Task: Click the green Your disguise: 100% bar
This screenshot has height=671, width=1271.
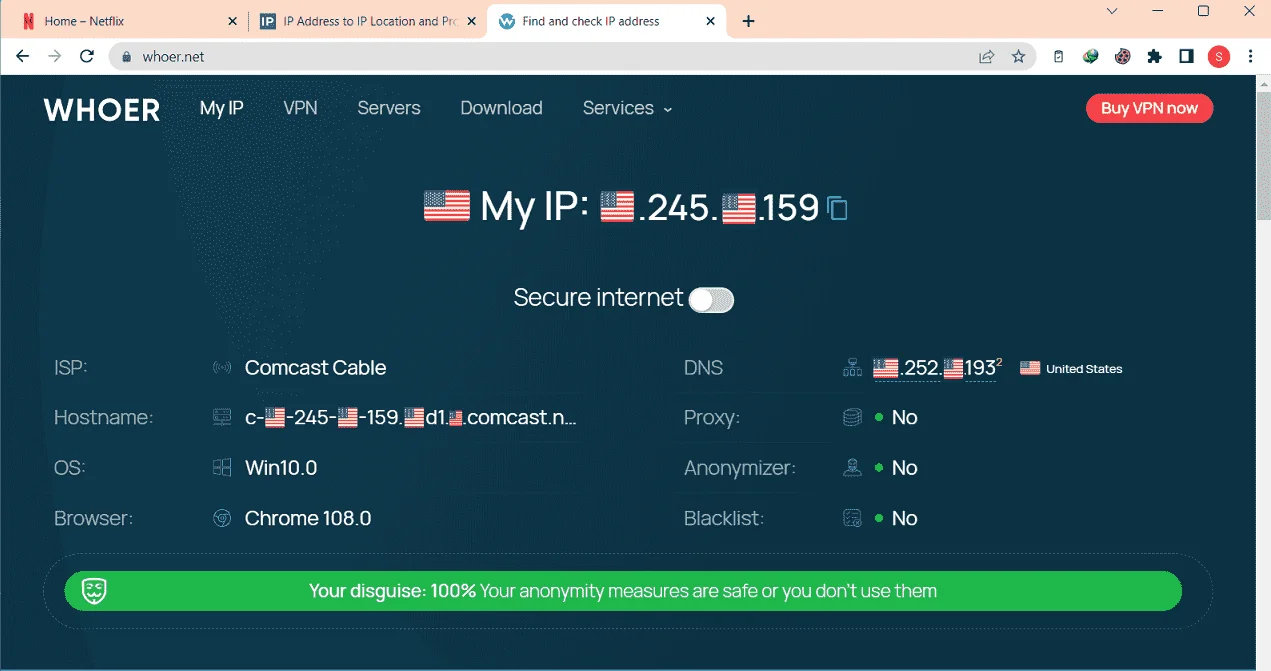Action: click(x=623, y=591)
